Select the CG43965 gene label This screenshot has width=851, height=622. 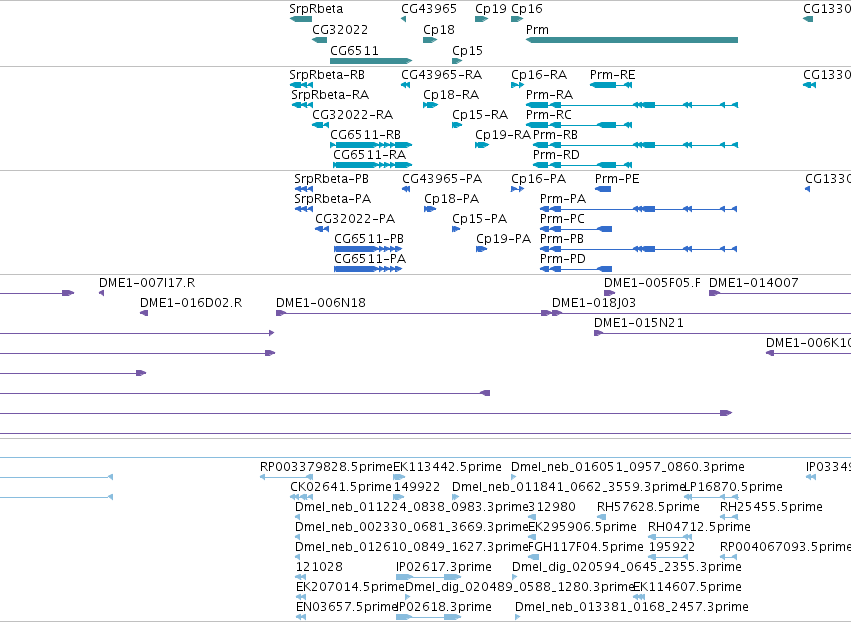pos(429,9)
